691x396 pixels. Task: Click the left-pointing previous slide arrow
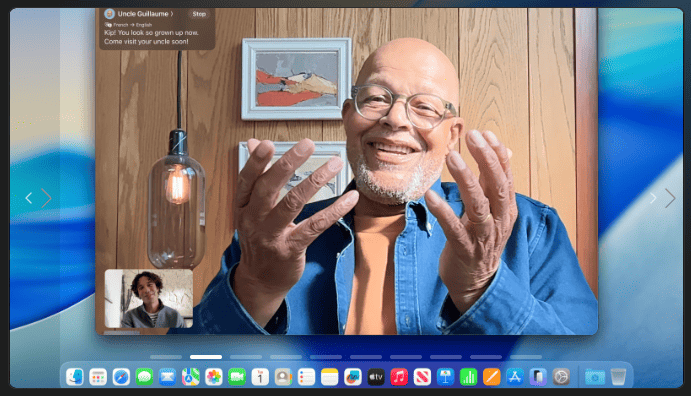29,198
